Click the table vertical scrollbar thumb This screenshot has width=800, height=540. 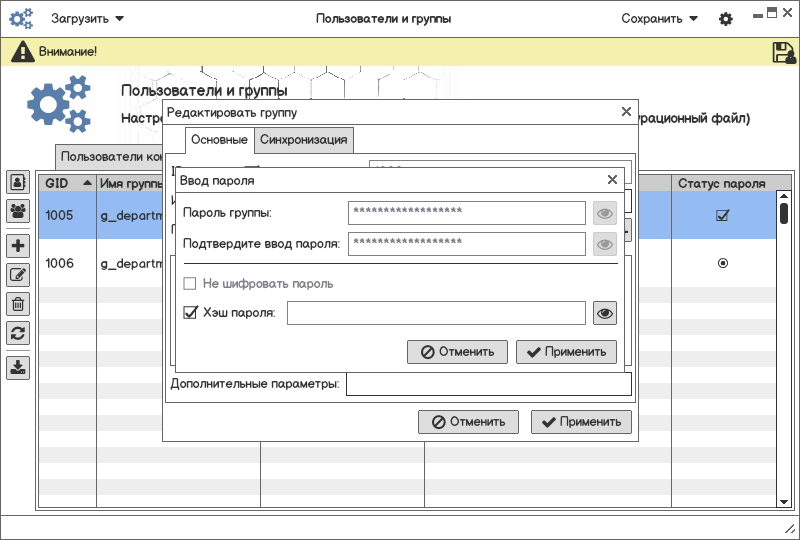click(784, 213)
